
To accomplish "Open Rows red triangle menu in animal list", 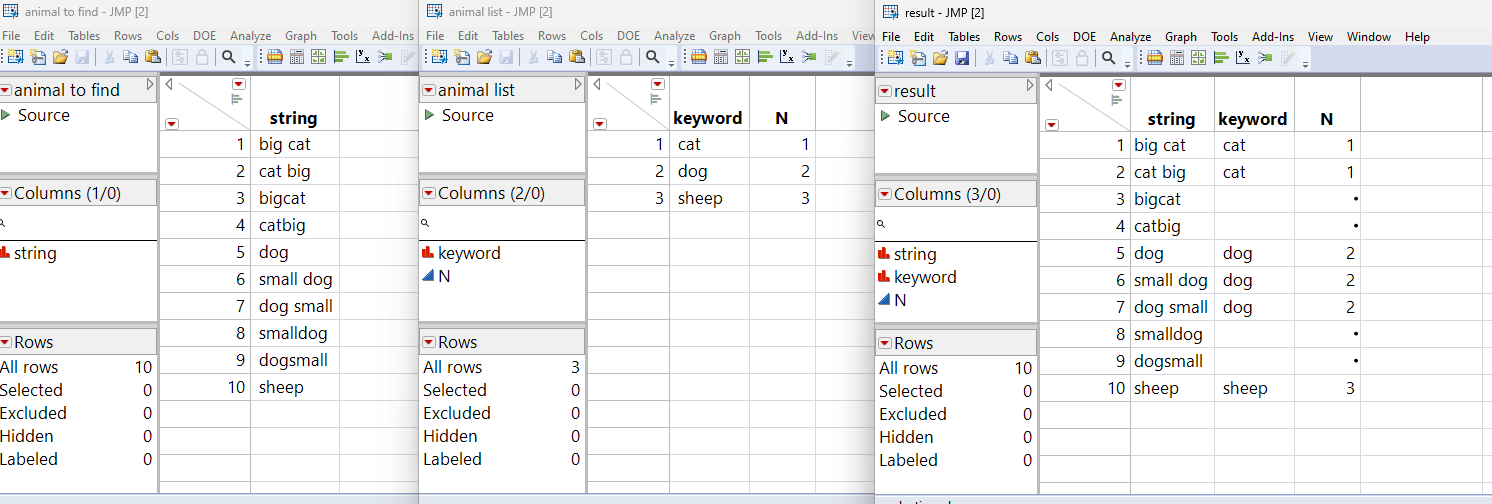I will point(428,342).
